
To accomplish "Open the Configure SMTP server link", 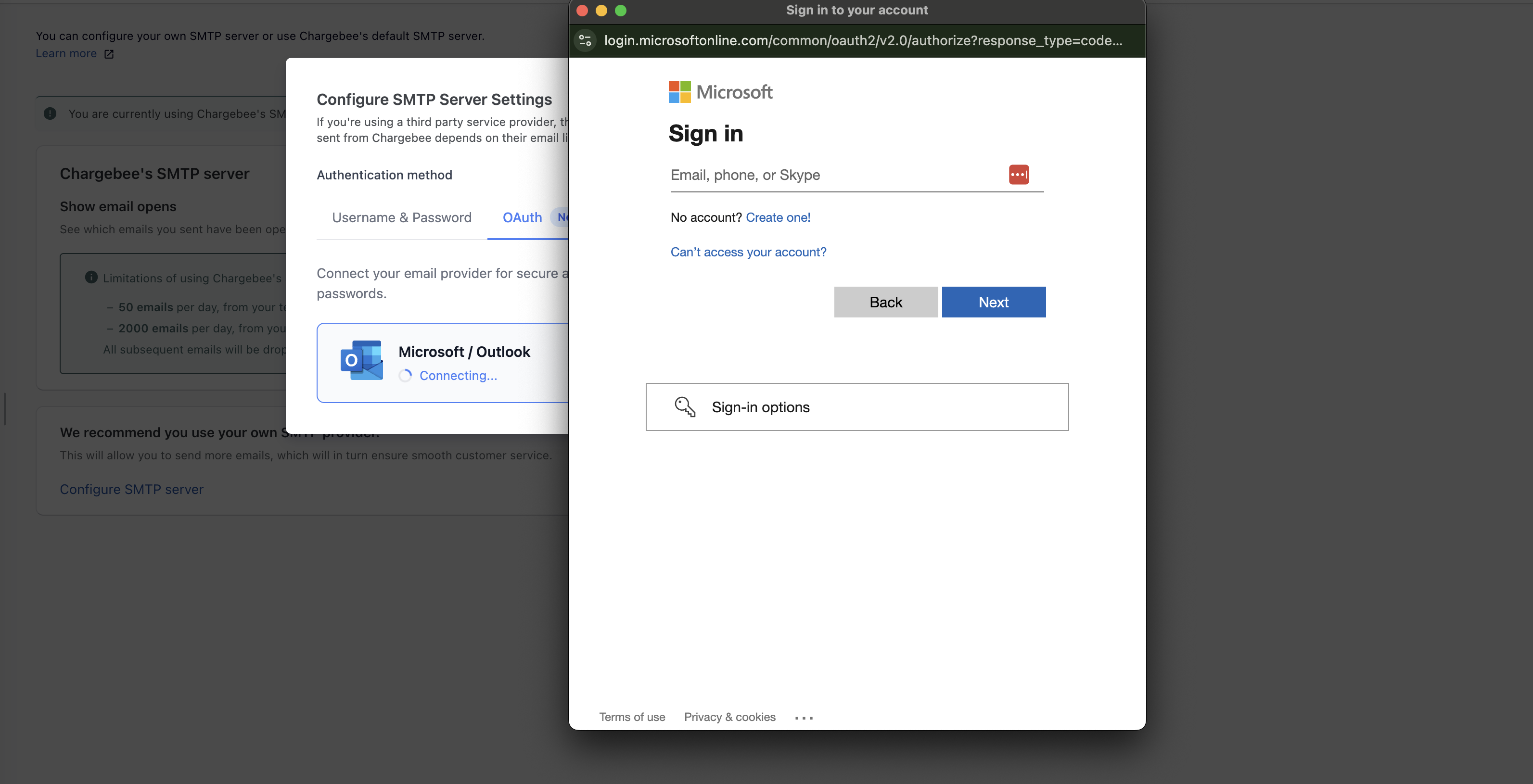I will coord(131,489).
